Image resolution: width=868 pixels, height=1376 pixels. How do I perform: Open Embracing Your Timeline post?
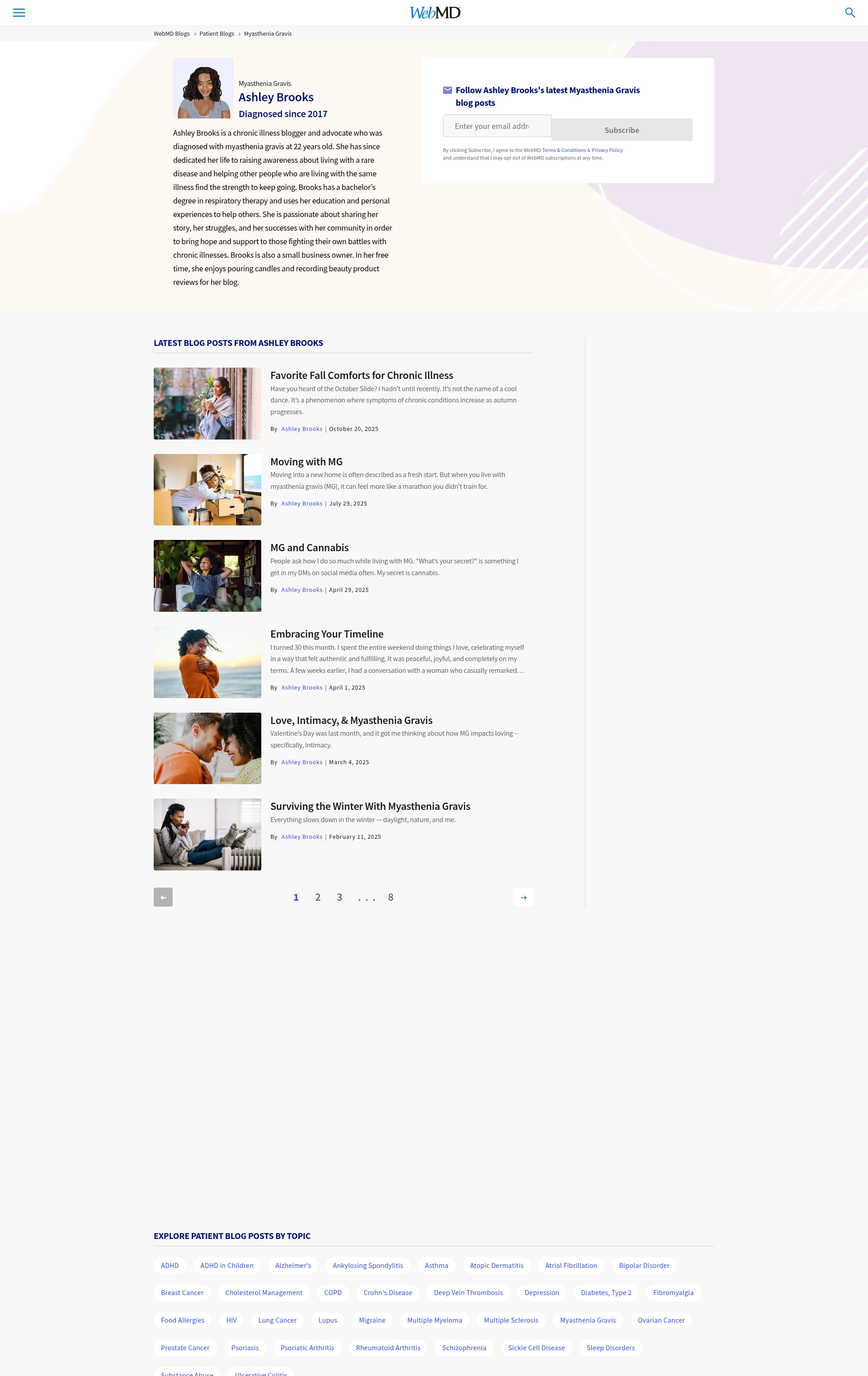327,634
